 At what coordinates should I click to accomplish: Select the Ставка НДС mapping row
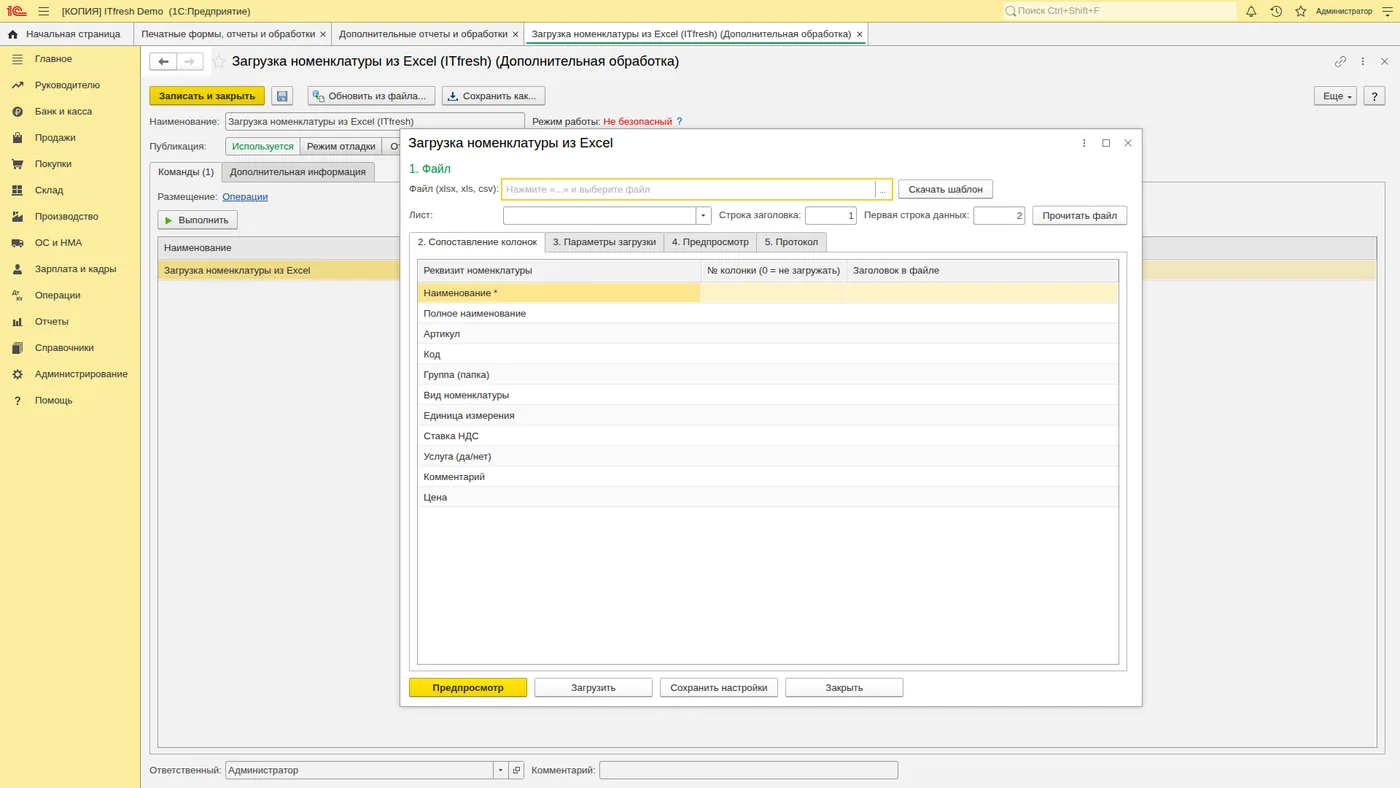click(768, 436)
